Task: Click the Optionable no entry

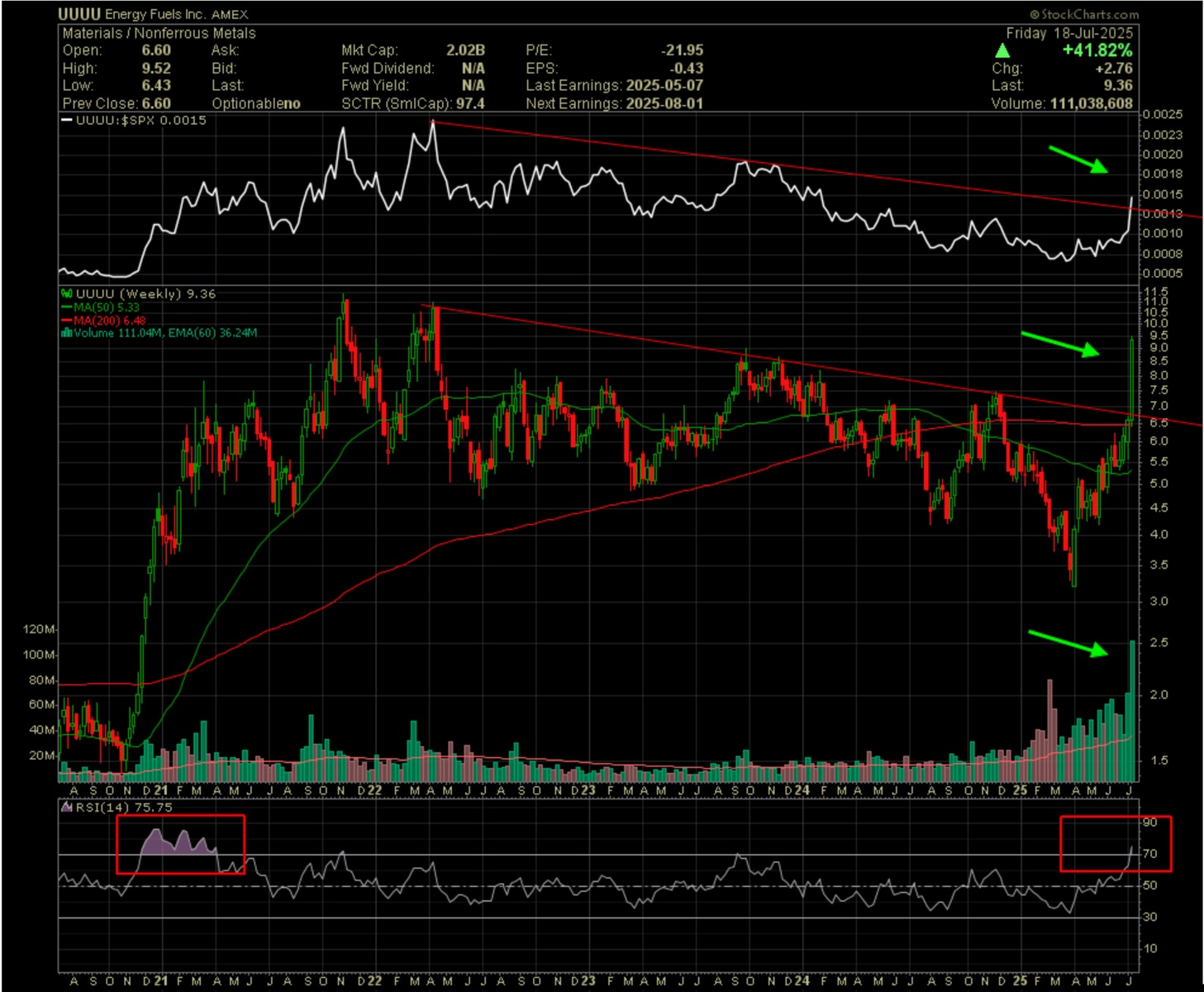Action: (x=256, y=104)
